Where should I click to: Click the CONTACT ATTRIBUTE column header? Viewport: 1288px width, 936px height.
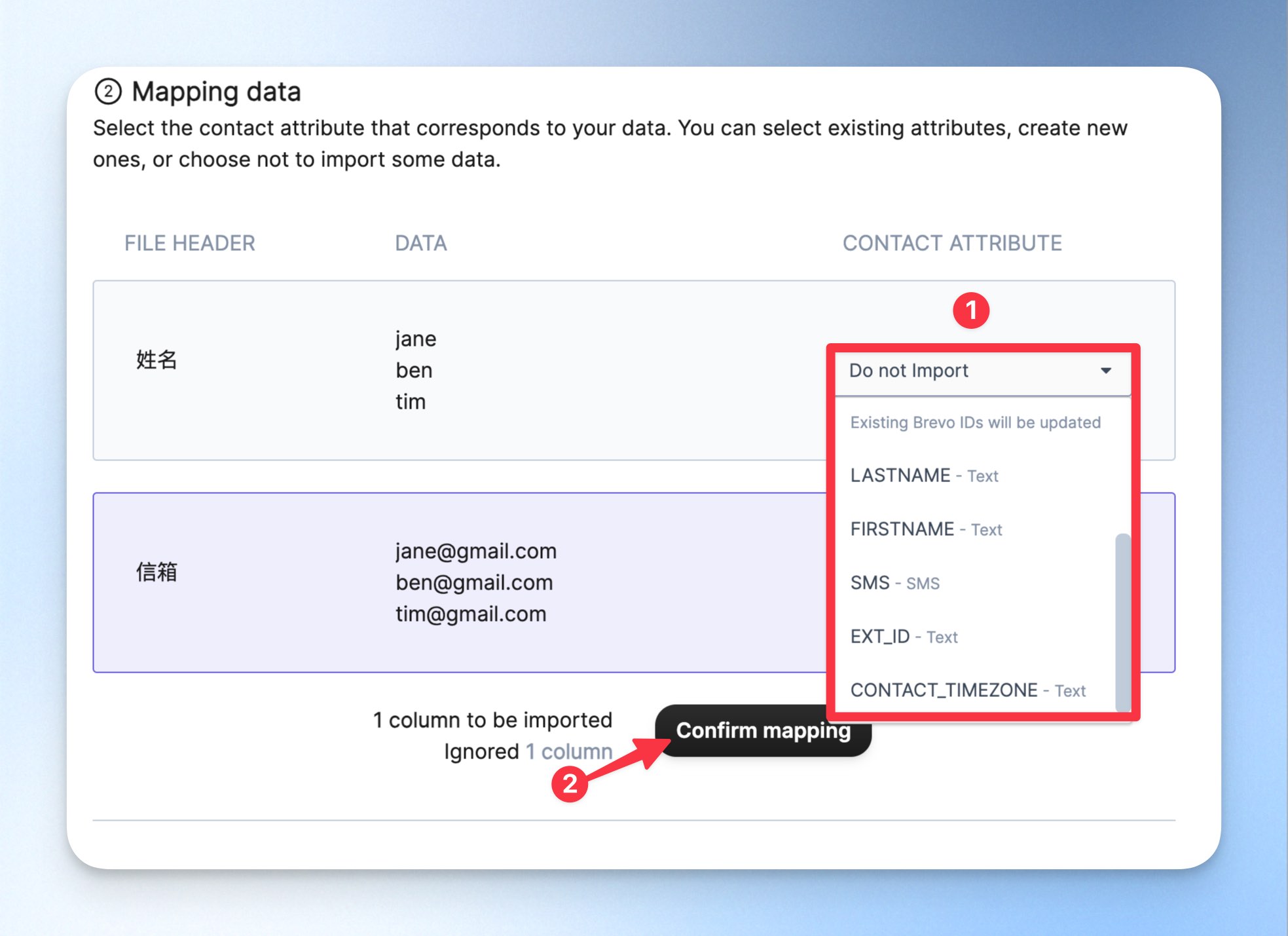coord(952,243)
